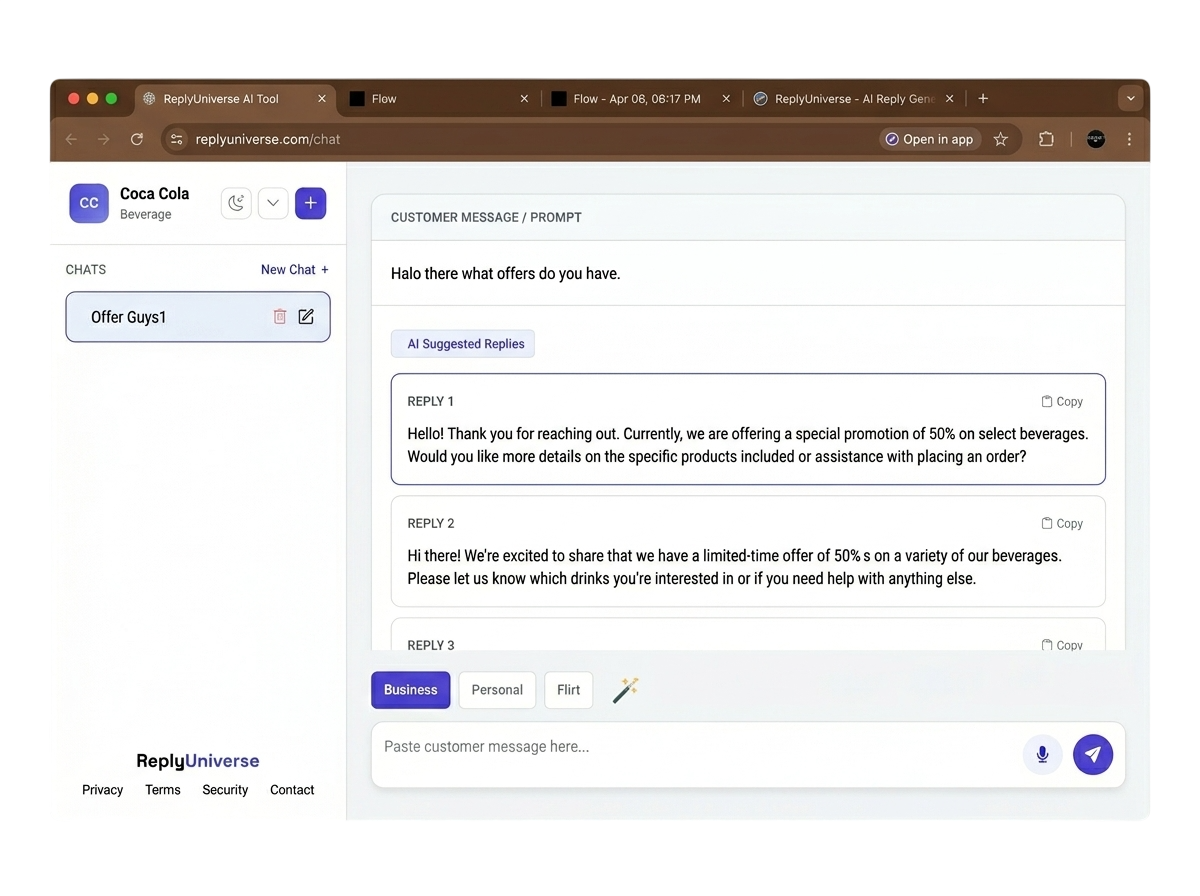Viewport: 1200px width, 896px height.
Task: Start a New Chat from the sidebar
Action: (x=293, y=269)
